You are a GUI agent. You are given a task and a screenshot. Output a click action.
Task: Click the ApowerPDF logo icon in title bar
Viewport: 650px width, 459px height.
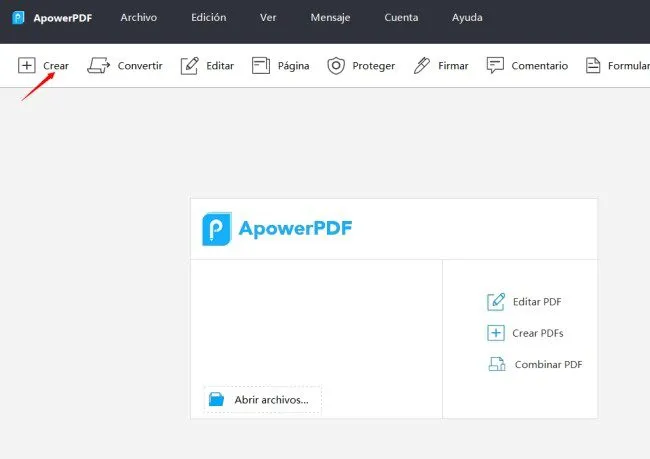(18, 17)
